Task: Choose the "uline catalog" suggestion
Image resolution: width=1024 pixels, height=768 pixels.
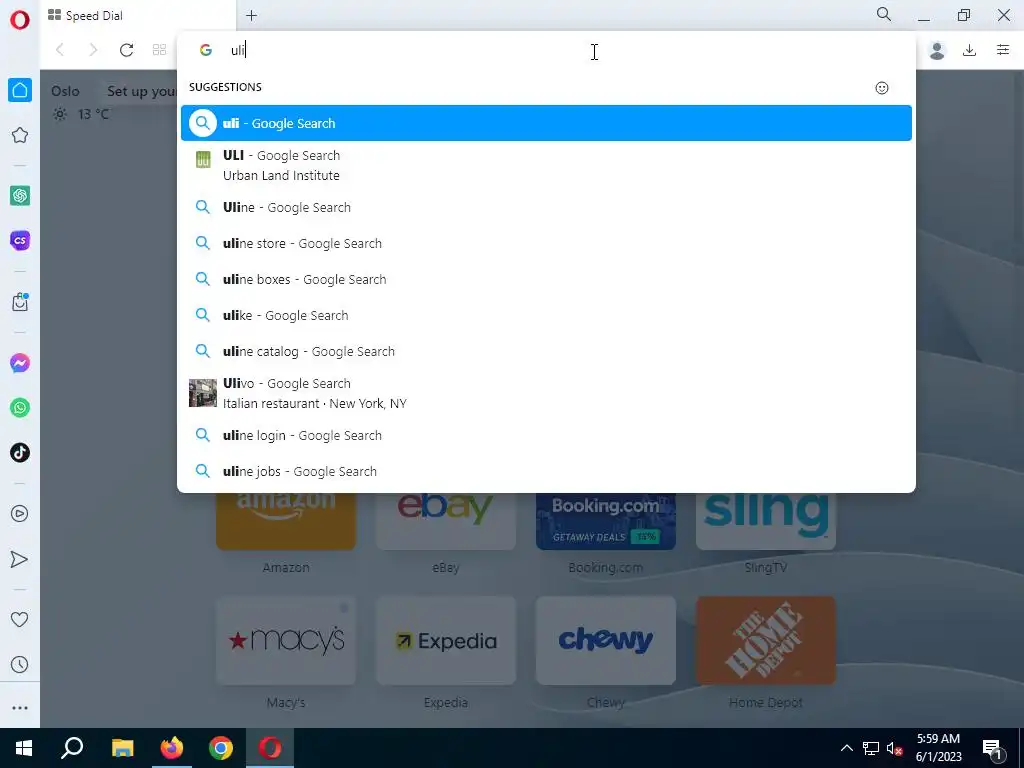Action: (x=546, y=351)
